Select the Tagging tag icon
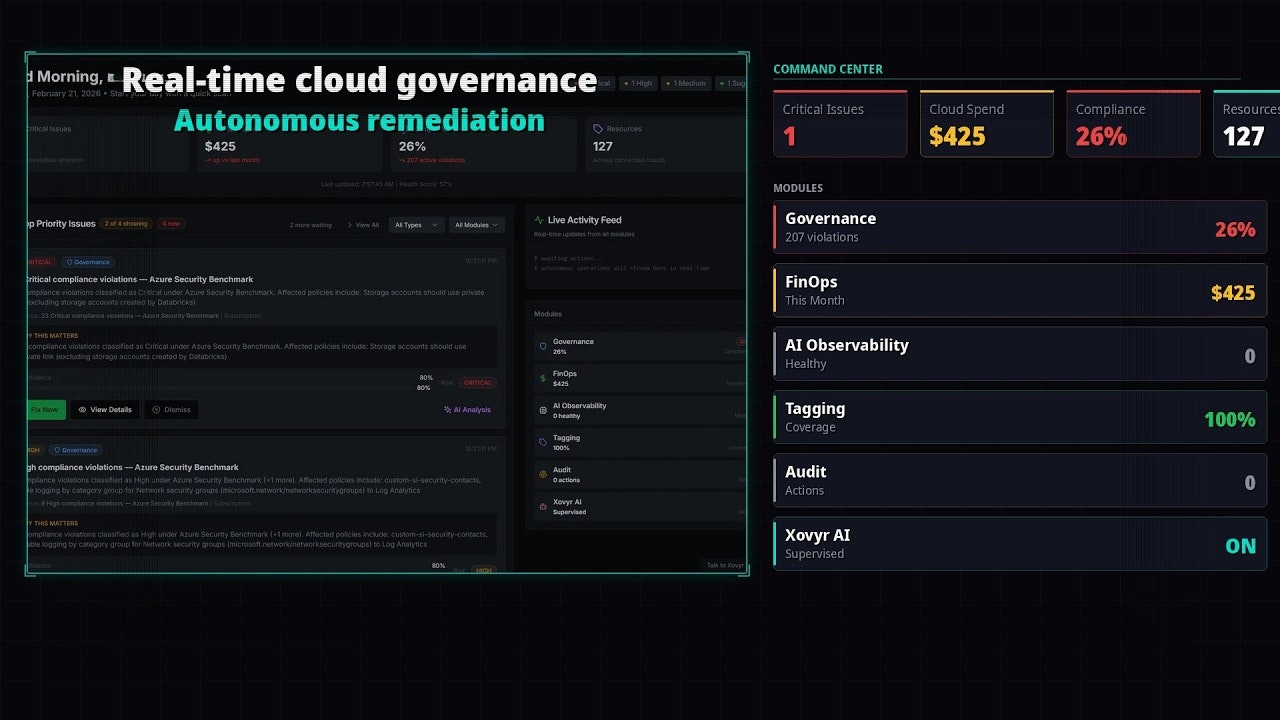The height and width of the screenshot is (720, 1280). [542, 440]
